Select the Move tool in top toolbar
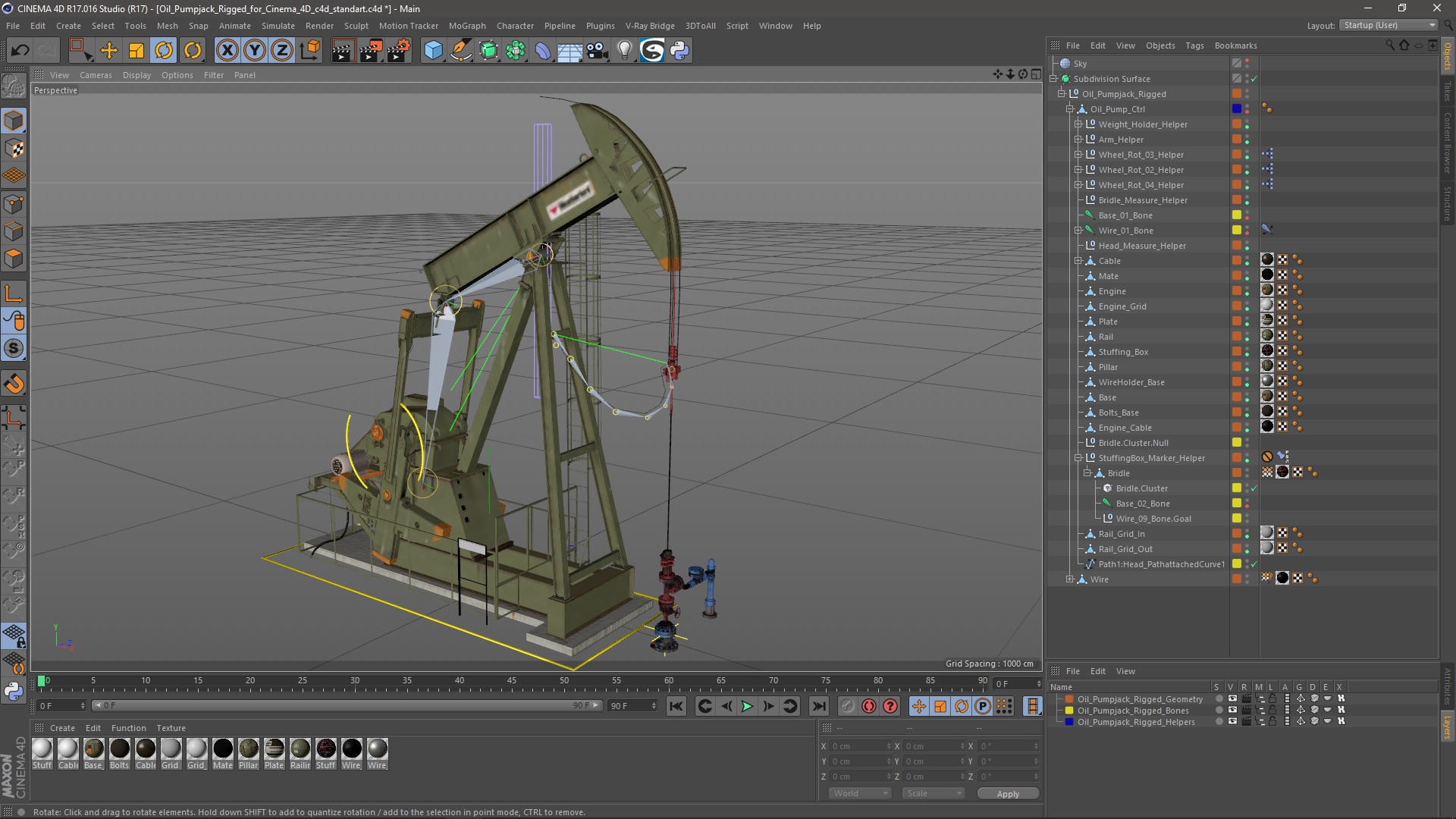 coord(109,51)
